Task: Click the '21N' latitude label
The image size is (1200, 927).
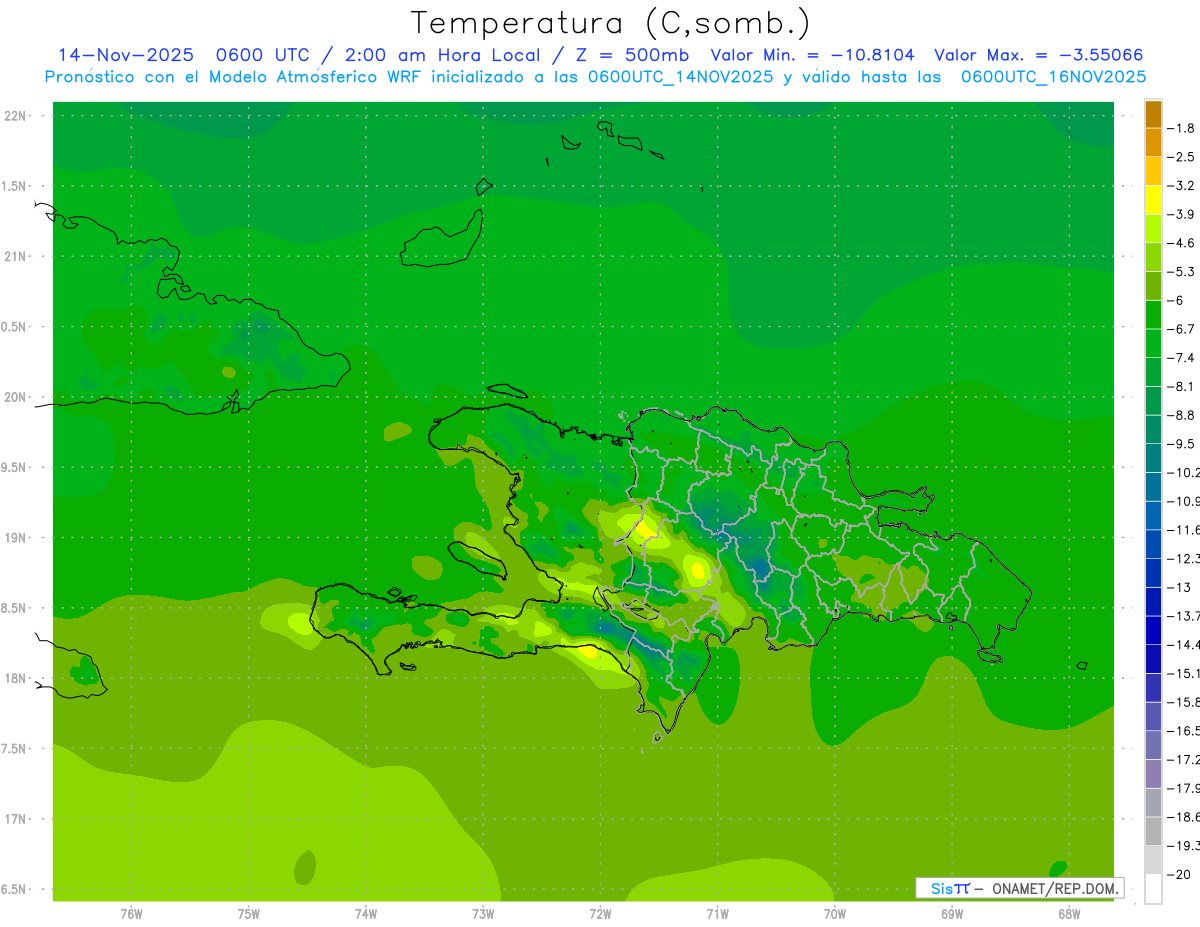Action: (14, 256)
